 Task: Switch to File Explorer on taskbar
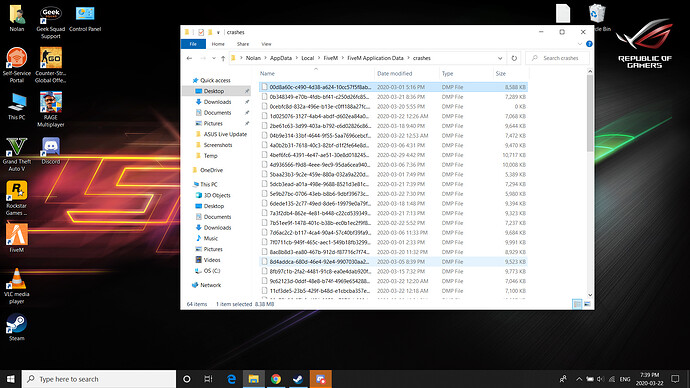click(253, 379)
